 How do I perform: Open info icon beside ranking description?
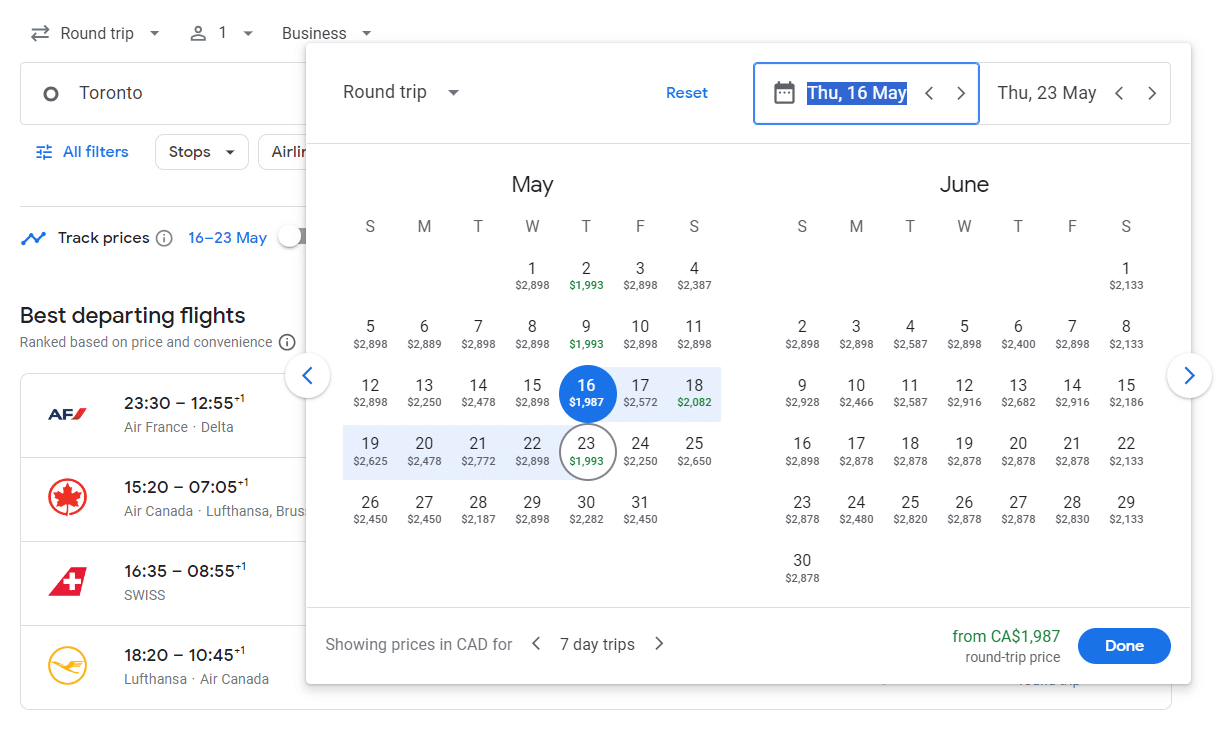[x=287, y=342]
